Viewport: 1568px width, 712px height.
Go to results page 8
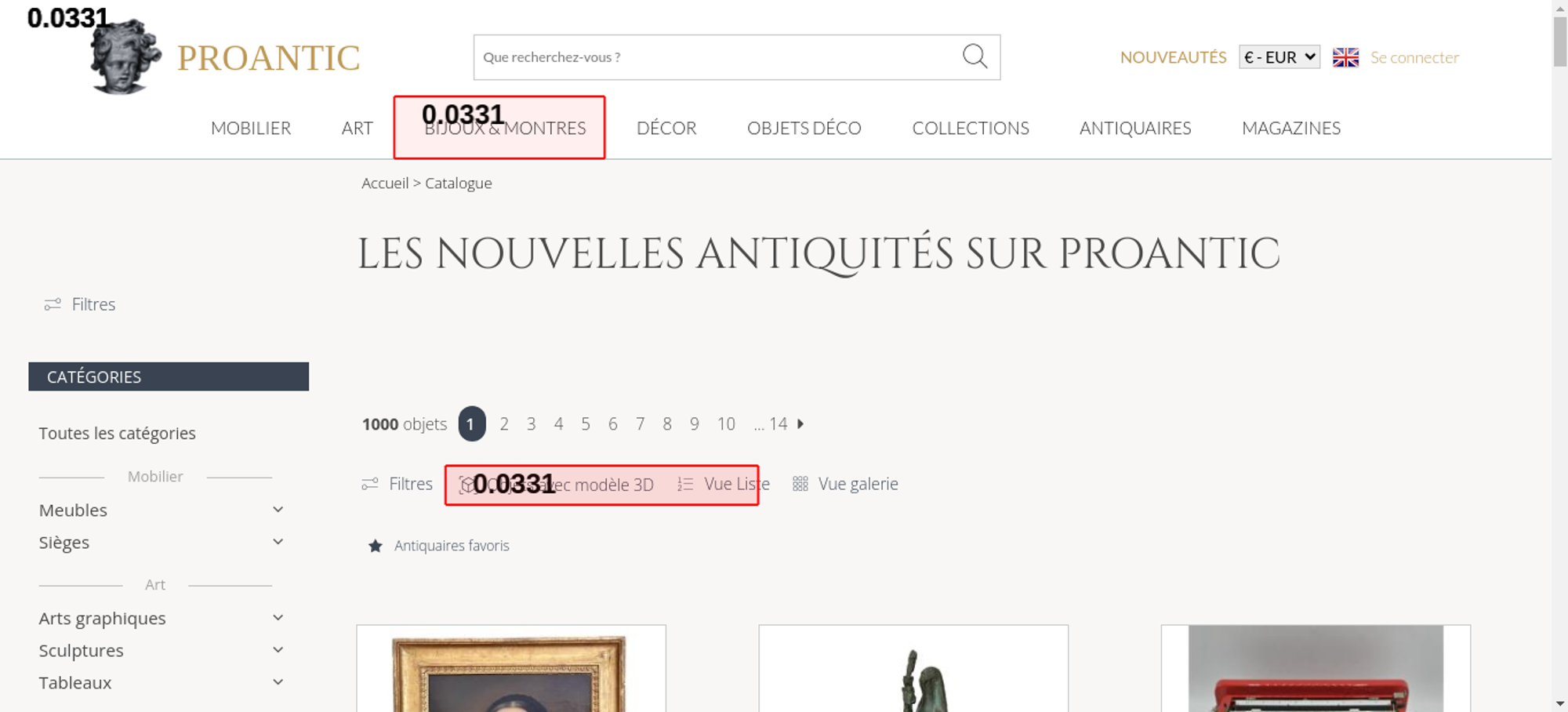[x=667, y=423]
